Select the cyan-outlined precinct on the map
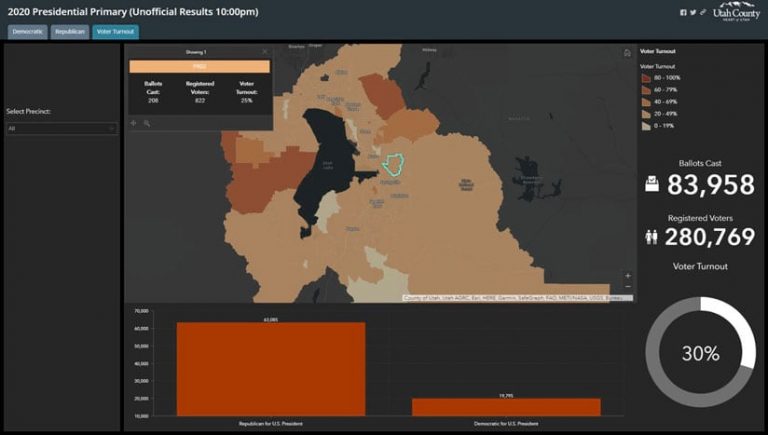This screenshot has height=435, width=768. [393, 165]
